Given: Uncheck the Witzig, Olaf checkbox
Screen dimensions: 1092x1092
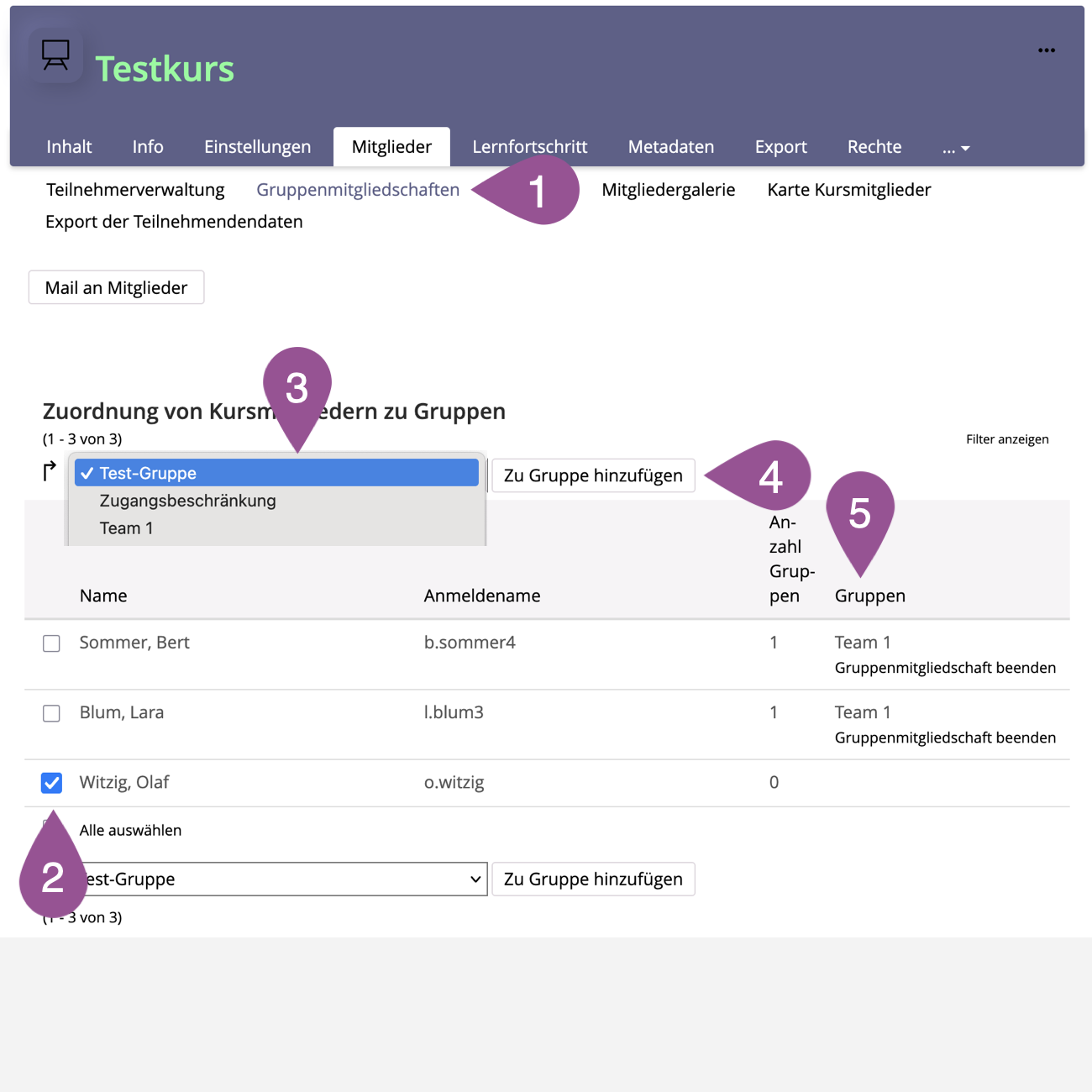Looking at the screenshot, I should pyautogui.click(x=51, y=783).
